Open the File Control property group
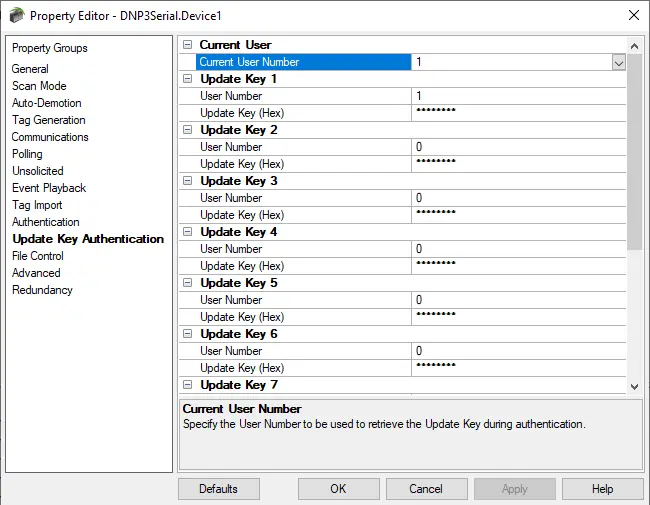Screen dimensions: 650x505 tap(38, 256)
